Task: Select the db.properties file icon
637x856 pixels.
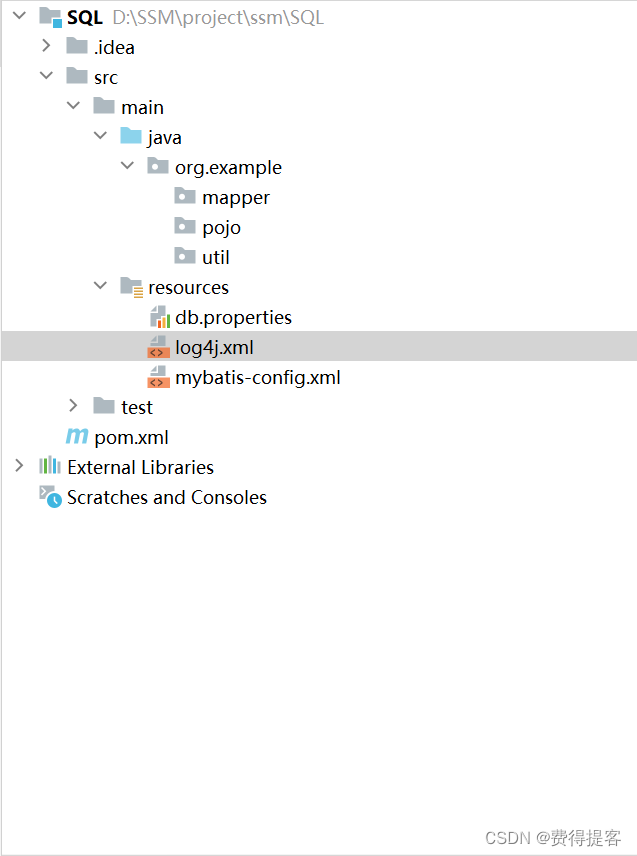Action: click(x=158, y=317)
